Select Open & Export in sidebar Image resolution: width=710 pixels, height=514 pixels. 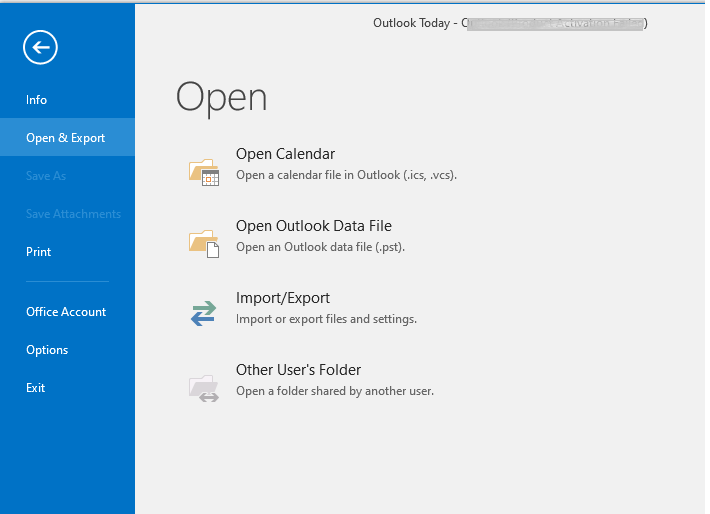tap(67, 138)
